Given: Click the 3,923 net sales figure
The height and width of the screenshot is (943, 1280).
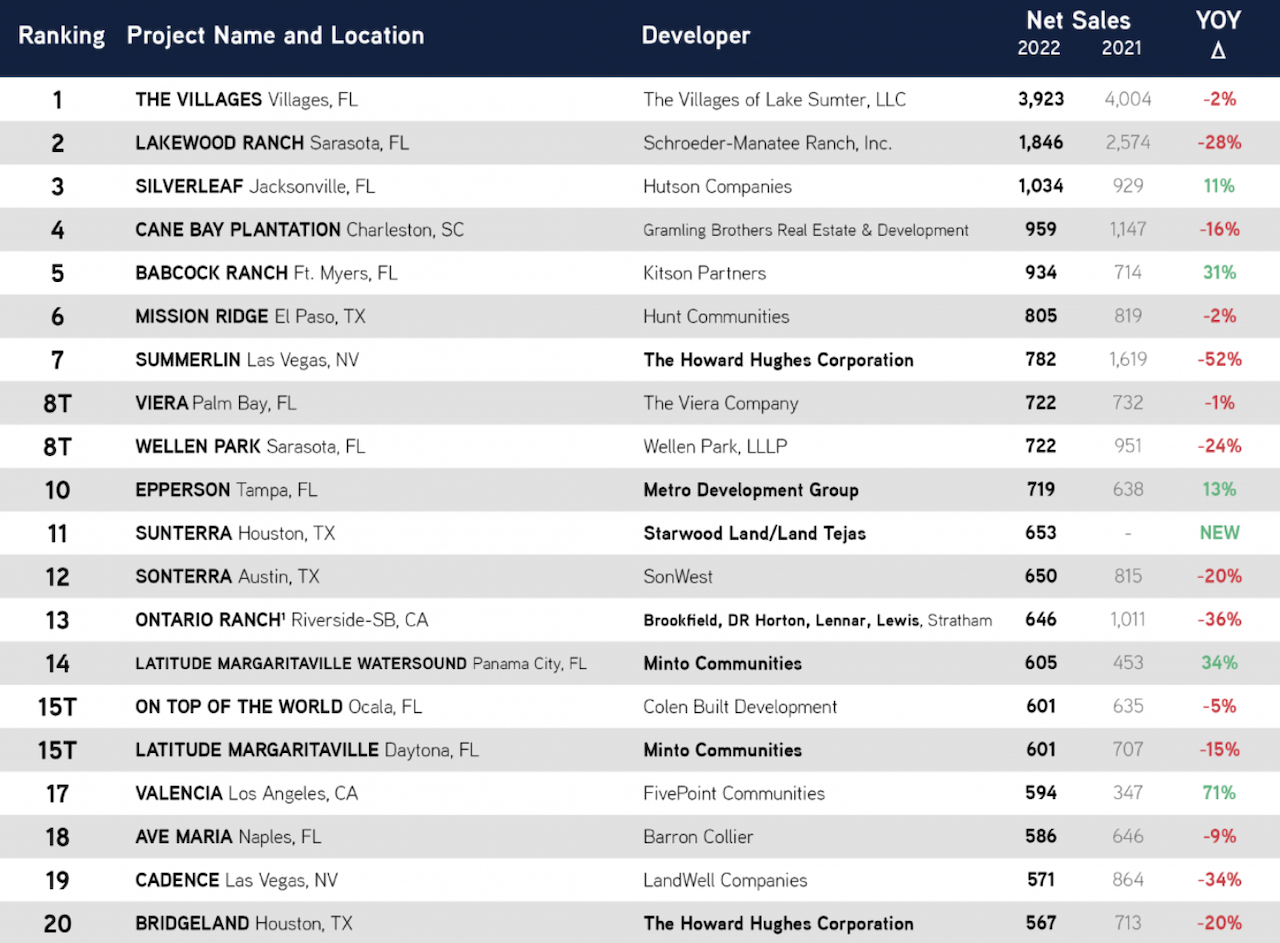Looking at the screenshot, I should tap(1041, 100).
